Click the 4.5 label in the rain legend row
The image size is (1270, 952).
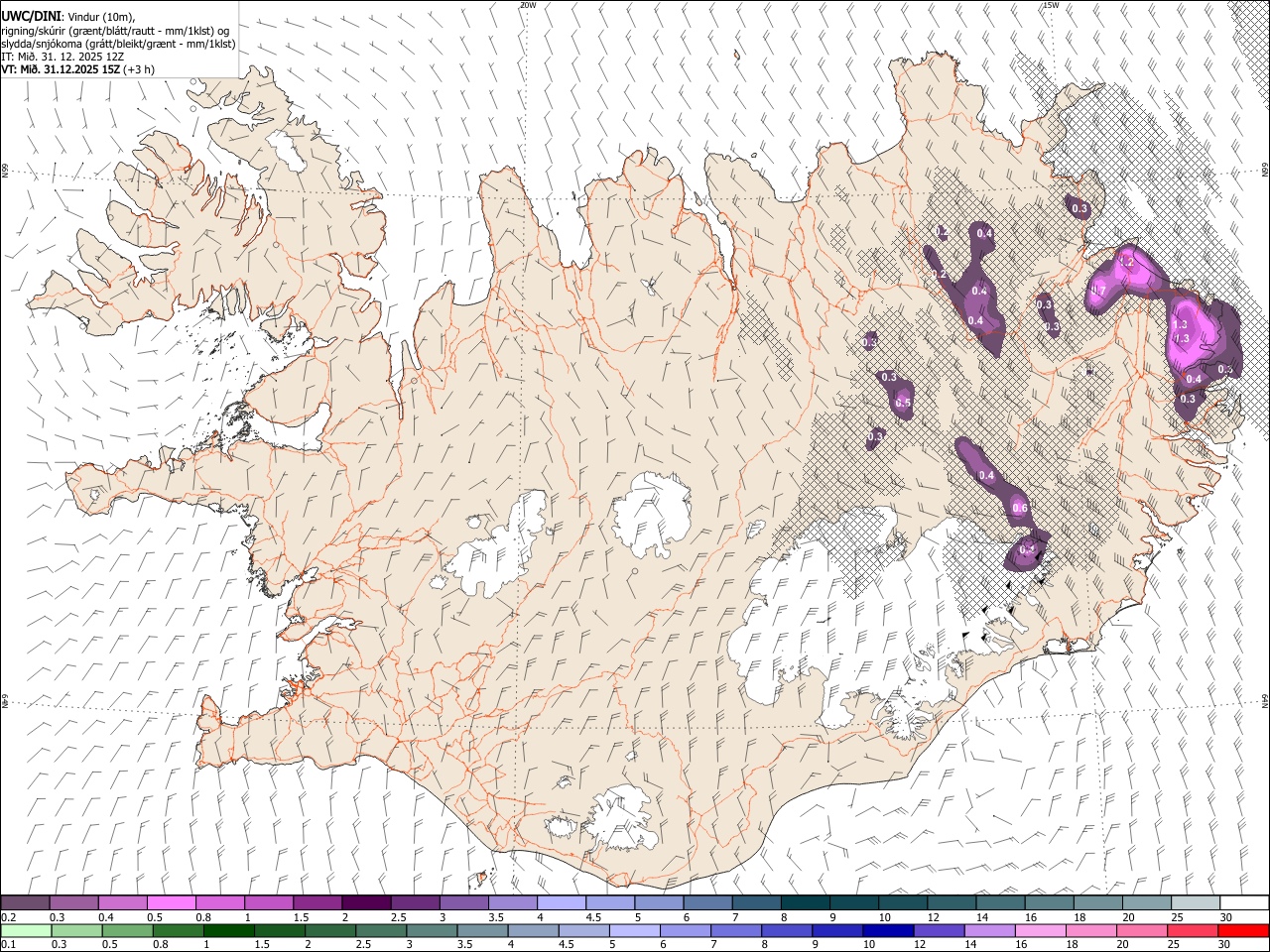566,944
